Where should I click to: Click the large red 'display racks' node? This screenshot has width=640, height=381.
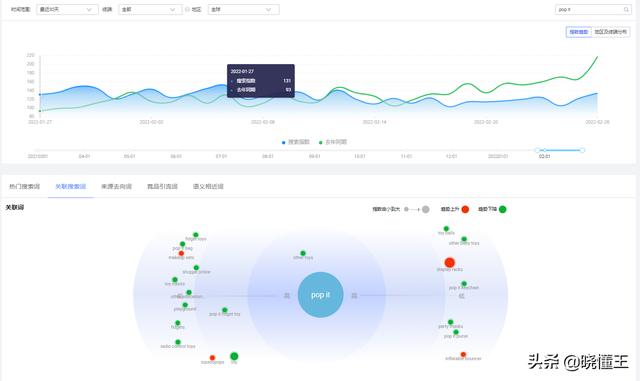(449, 263)
